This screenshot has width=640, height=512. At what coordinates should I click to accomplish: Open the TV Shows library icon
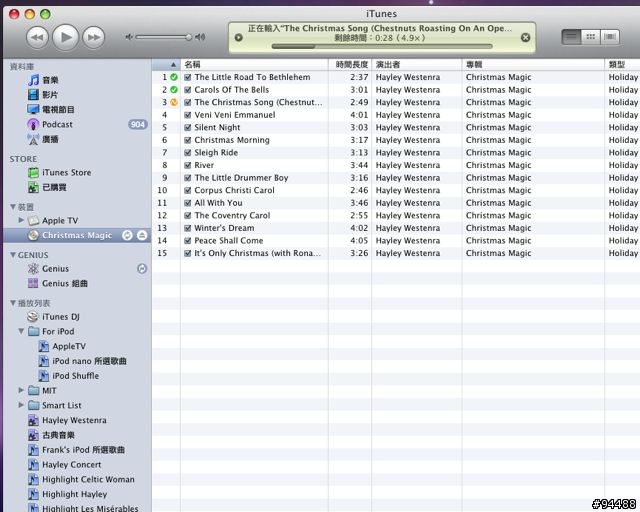(33, 109)
